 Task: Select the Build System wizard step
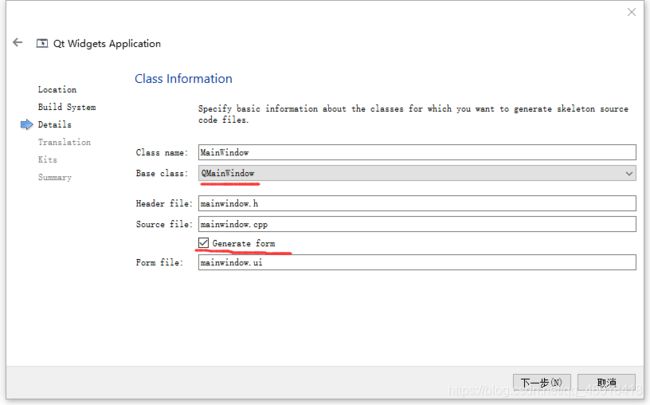click(x=67, y=107)
